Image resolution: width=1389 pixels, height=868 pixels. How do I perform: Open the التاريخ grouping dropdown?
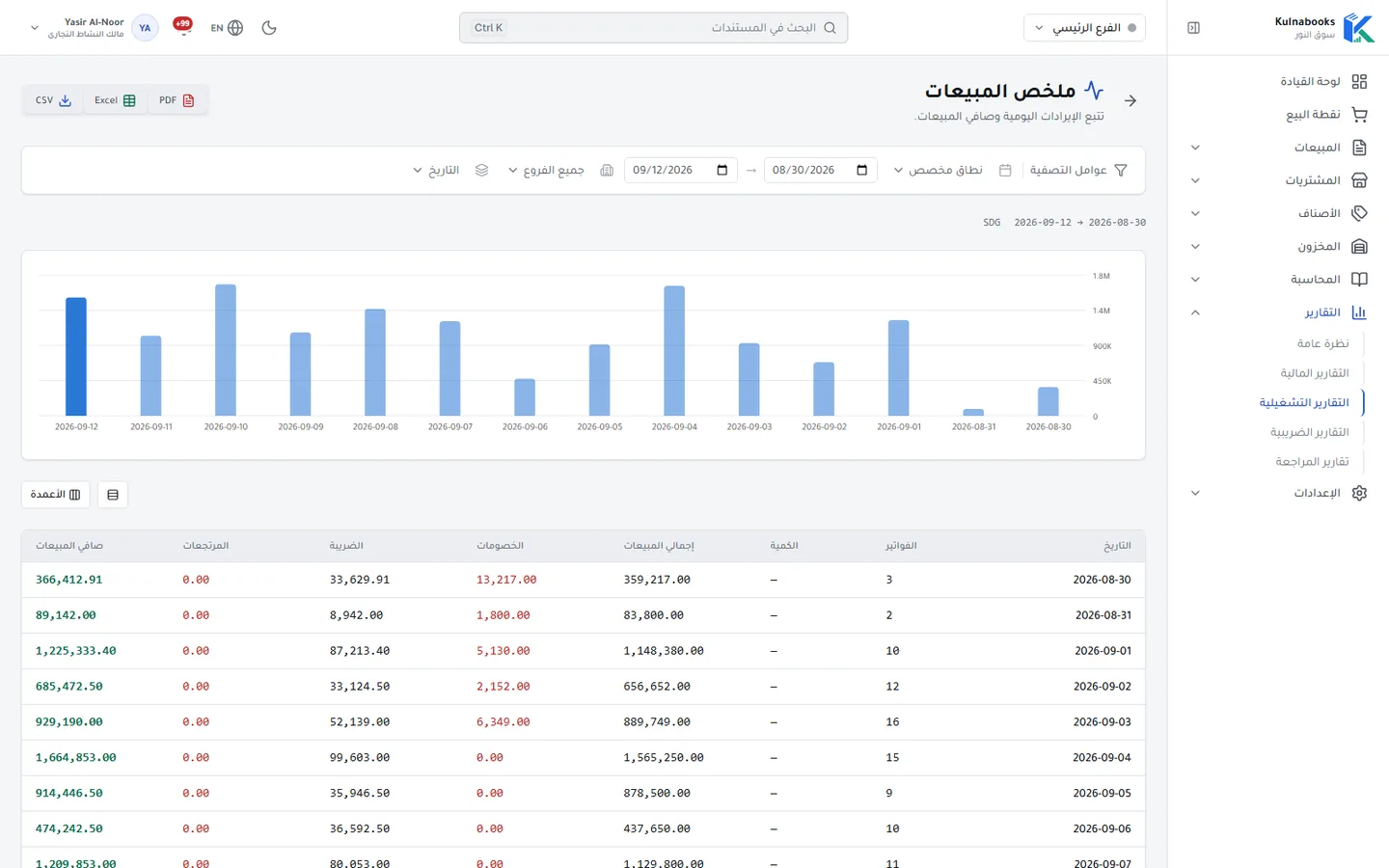436,170
